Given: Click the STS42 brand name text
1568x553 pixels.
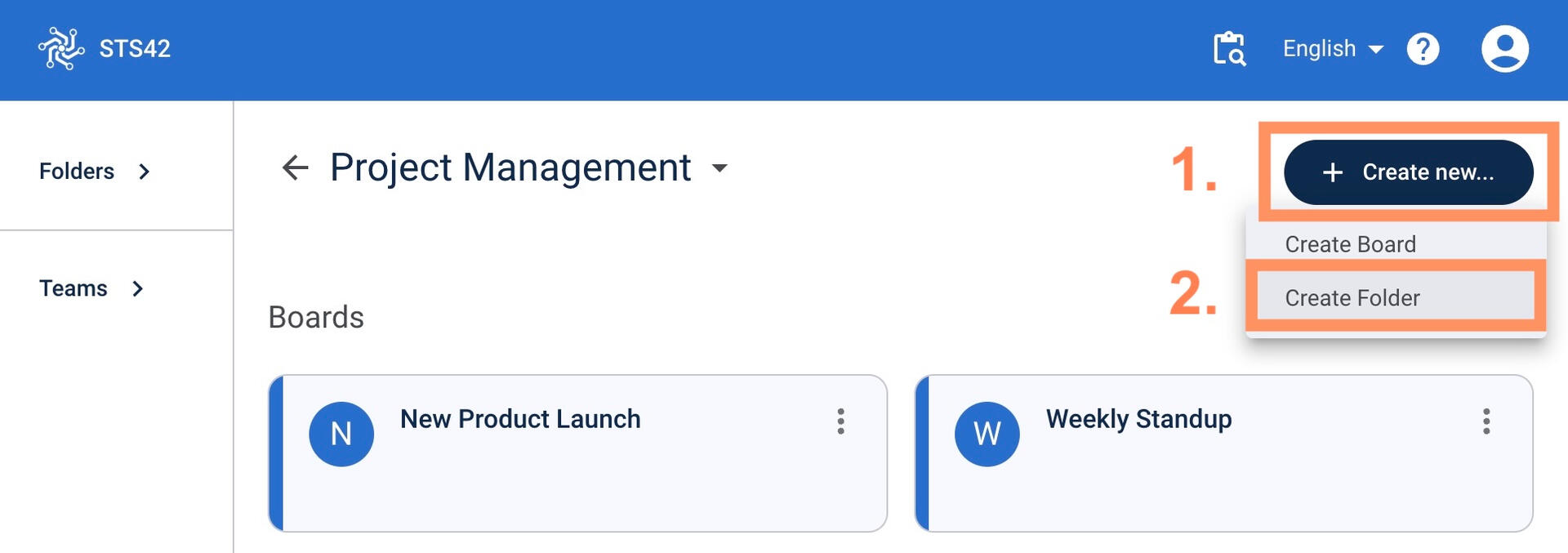Looking at the screenshot, I should [135, 49].
